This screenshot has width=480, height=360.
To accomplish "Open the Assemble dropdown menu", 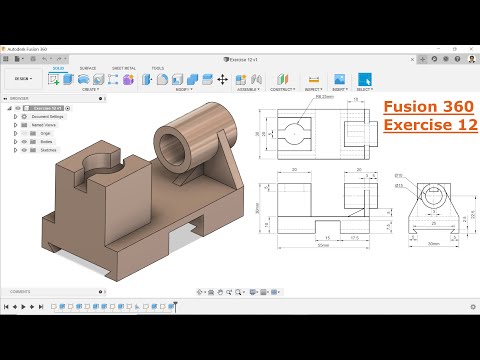I will pos(248,90).
